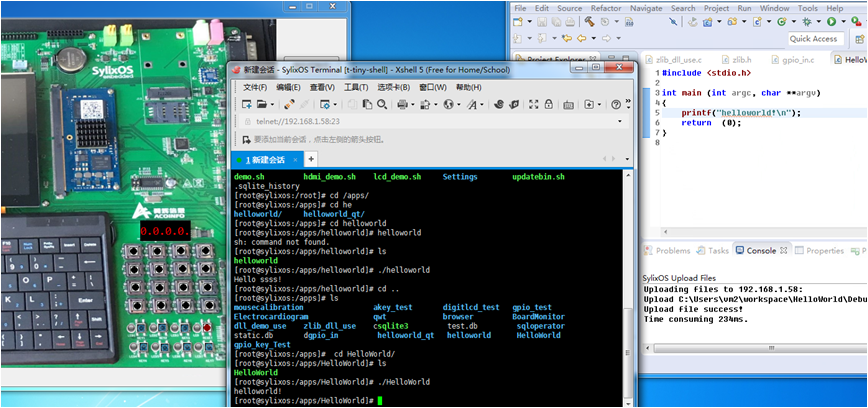Click the globe encoding icon in Xshell
This screenshot has height=408, width=868.
point(448,104)
